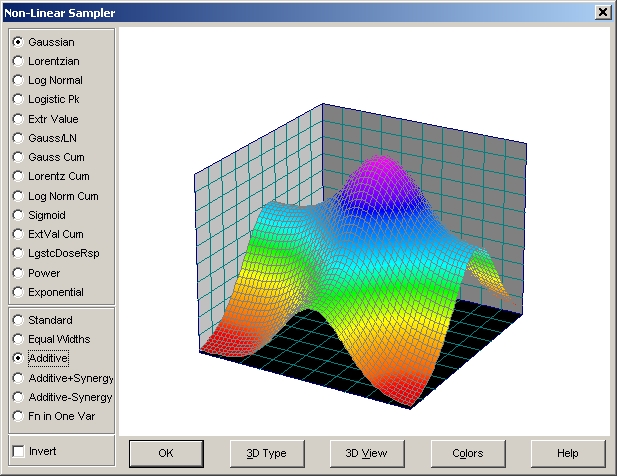Select the Exponential radio button
The height and width of the screenshot is (476, 617).
(18, 292)
